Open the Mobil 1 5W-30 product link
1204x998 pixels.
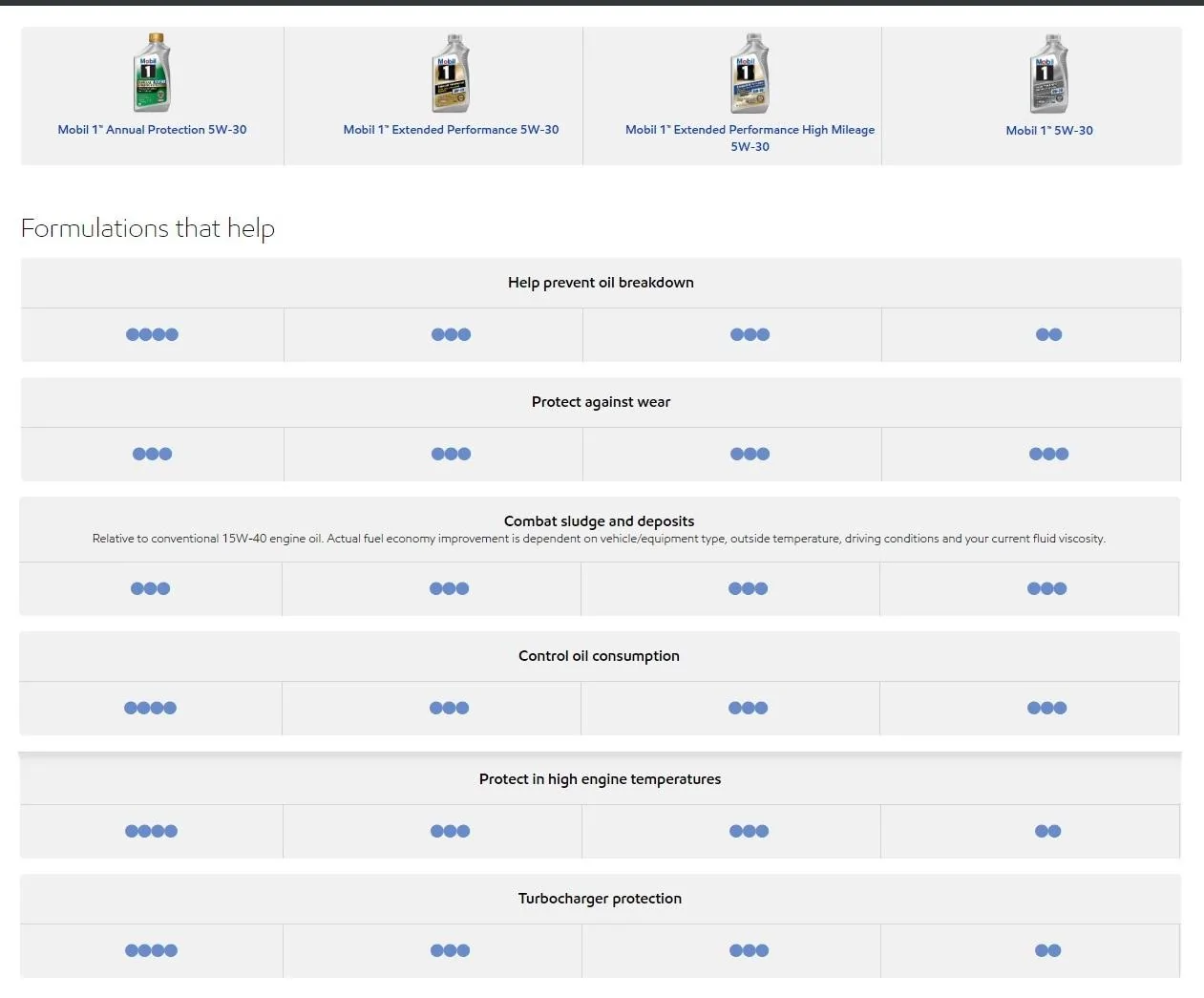[x=1049, y=131]
